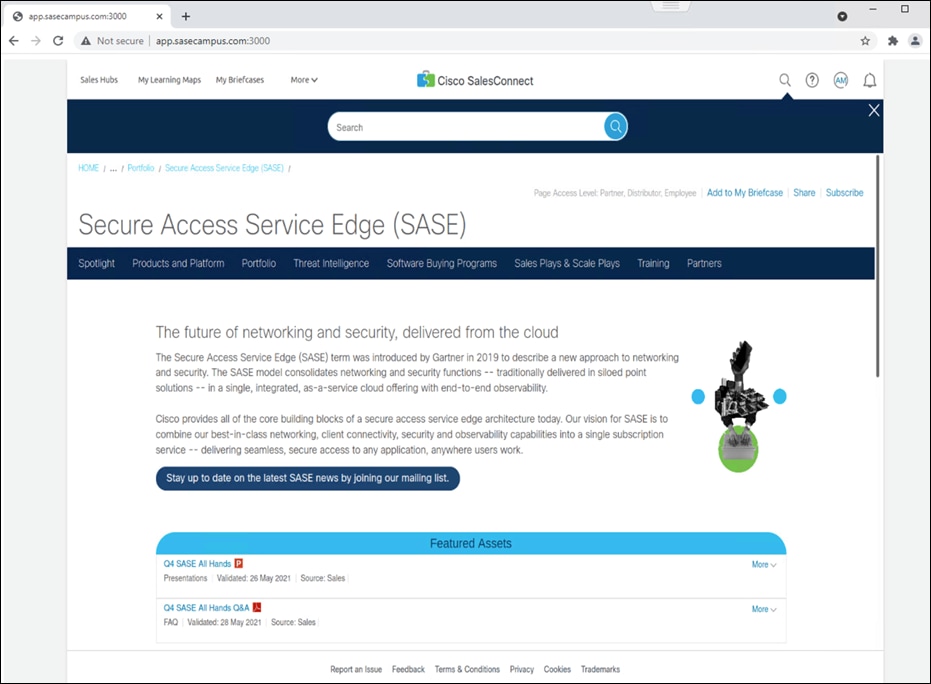Submit search with blue magnifier button

pos(616,126)
